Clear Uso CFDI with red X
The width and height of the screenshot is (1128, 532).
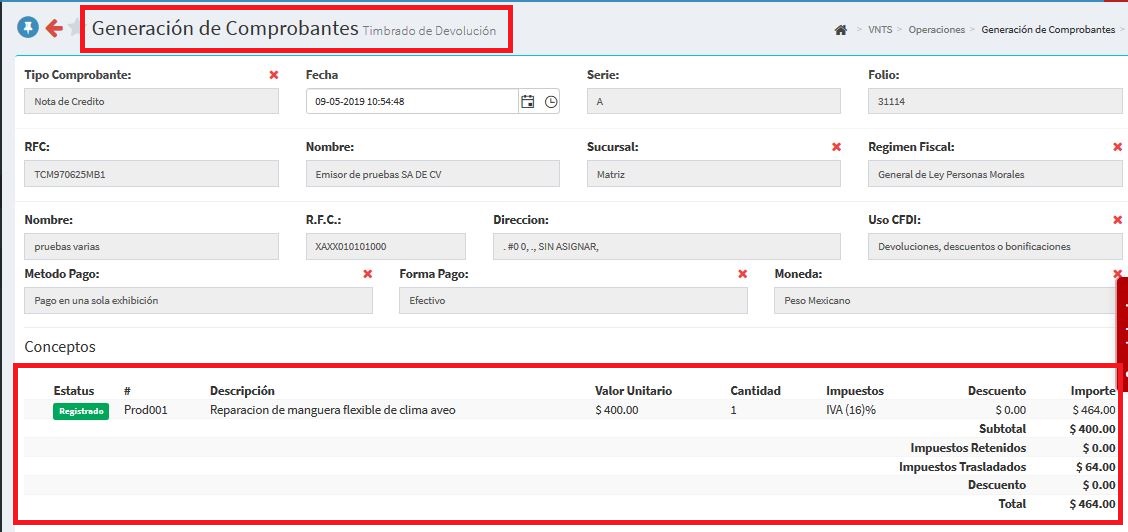[x=1117, y=220]
